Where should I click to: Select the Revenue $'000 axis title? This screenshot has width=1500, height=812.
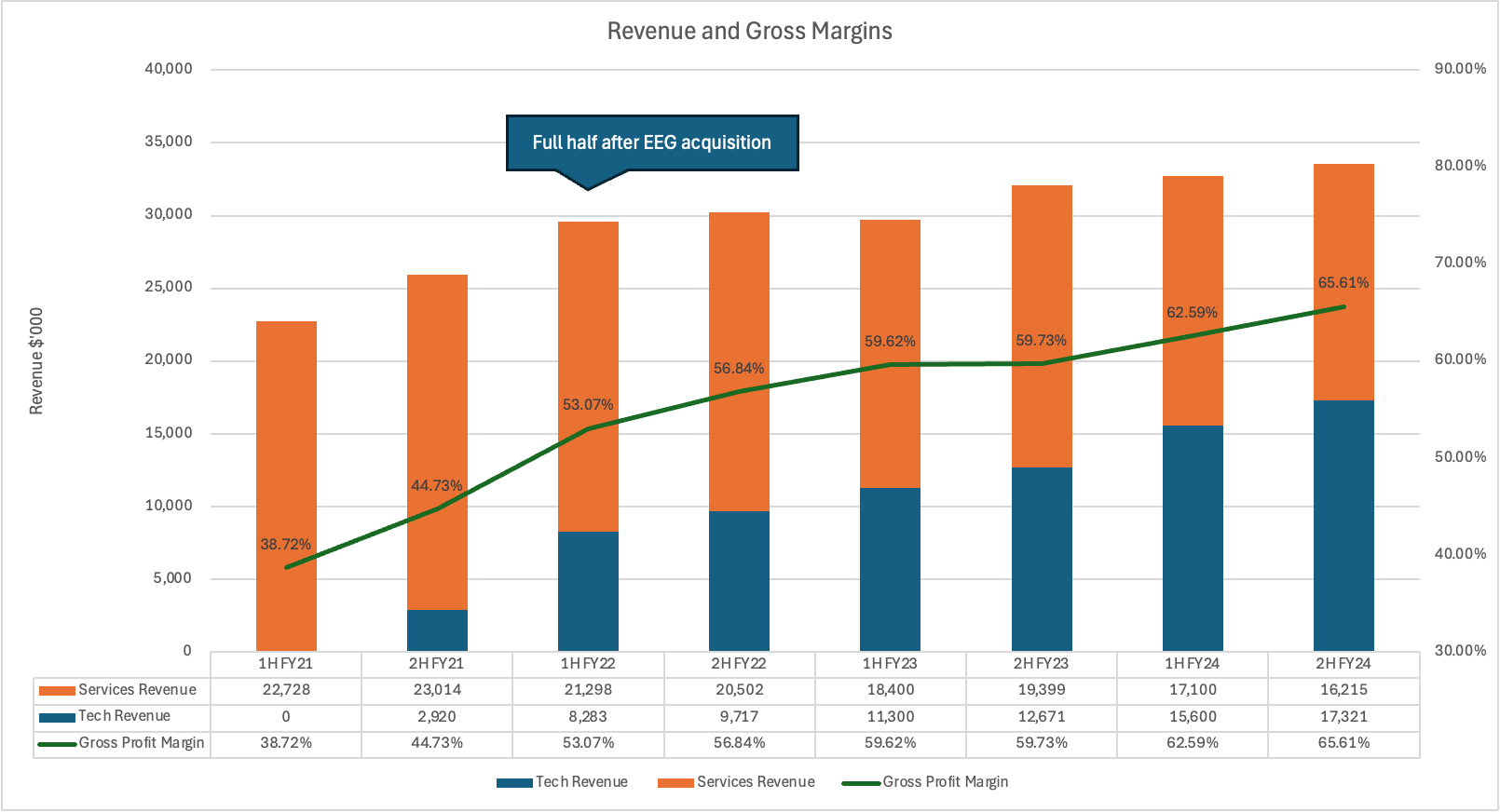(36, 361)
